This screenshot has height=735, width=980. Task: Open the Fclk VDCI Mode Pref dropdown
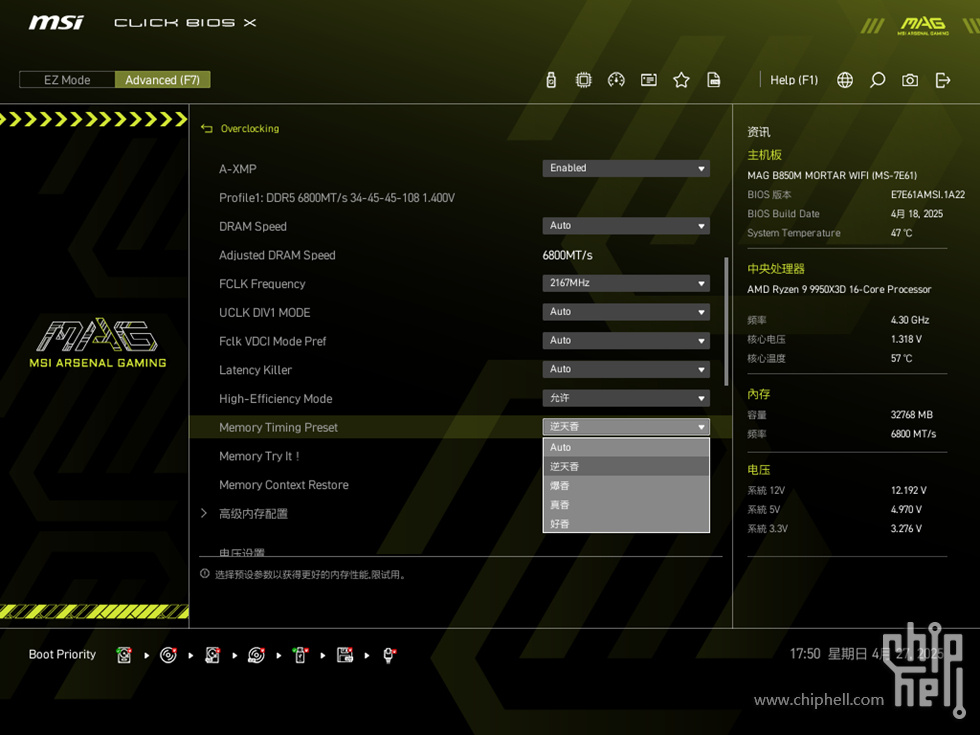click(x=626, y=341)
